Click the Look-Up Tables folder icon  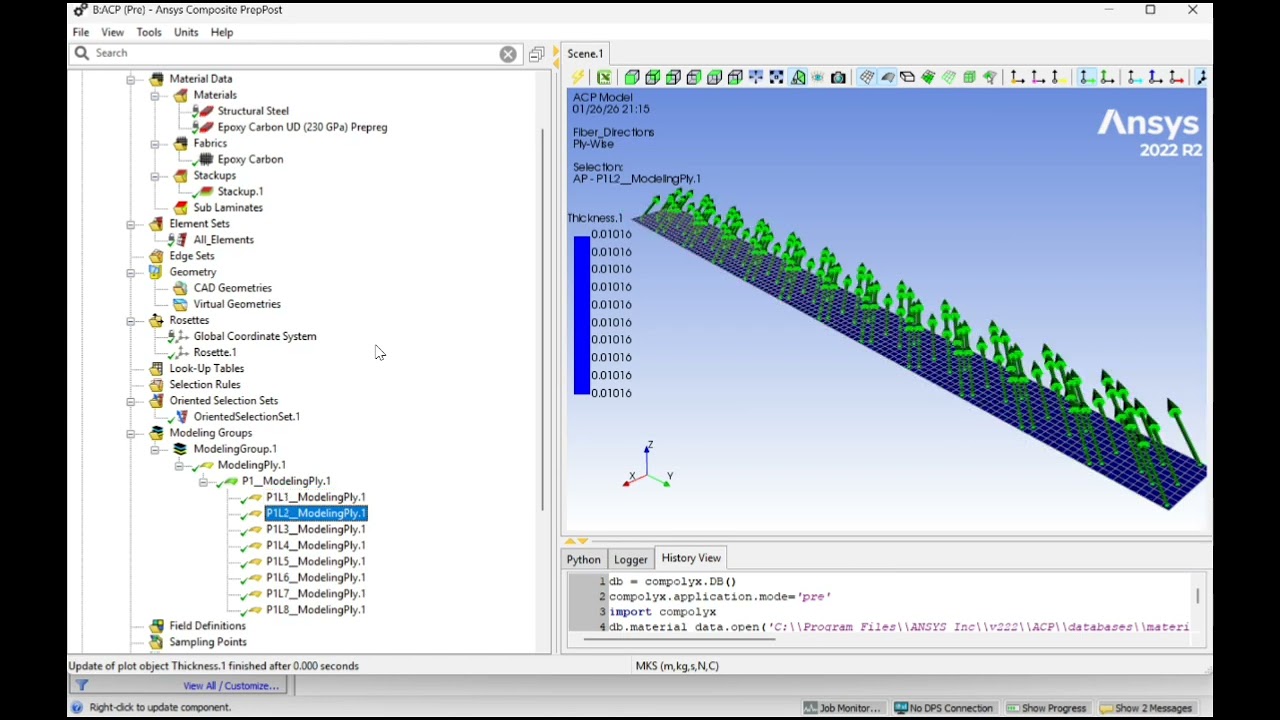156,368
